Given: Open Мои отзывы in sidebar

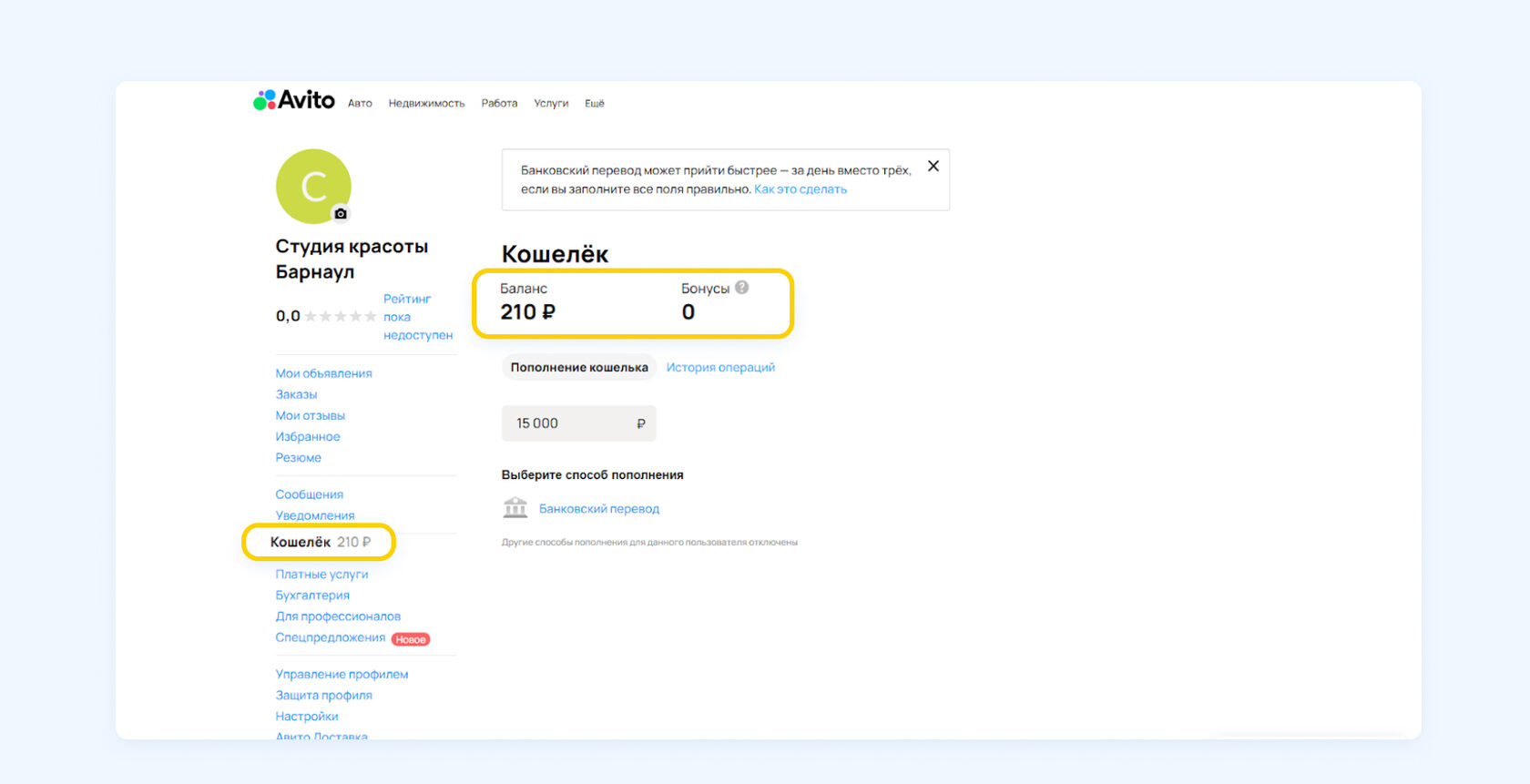Looking at the screenshot, I should click(x=311, y=415).
